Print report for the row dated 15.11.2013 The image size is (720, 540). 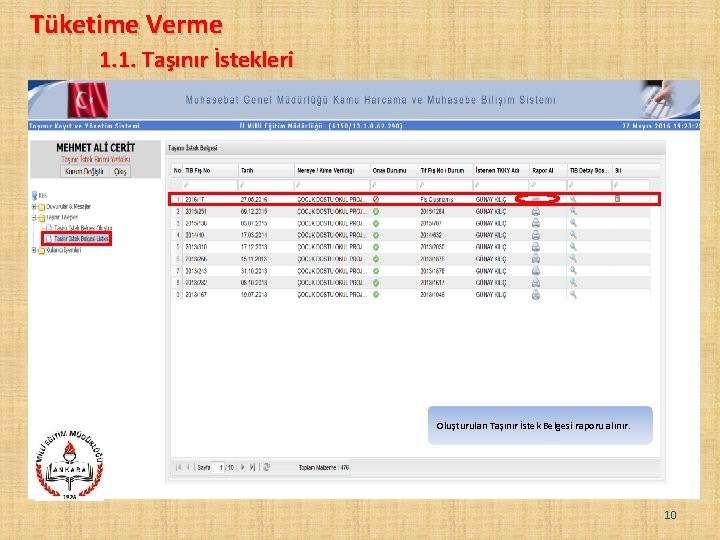[535, 259]
